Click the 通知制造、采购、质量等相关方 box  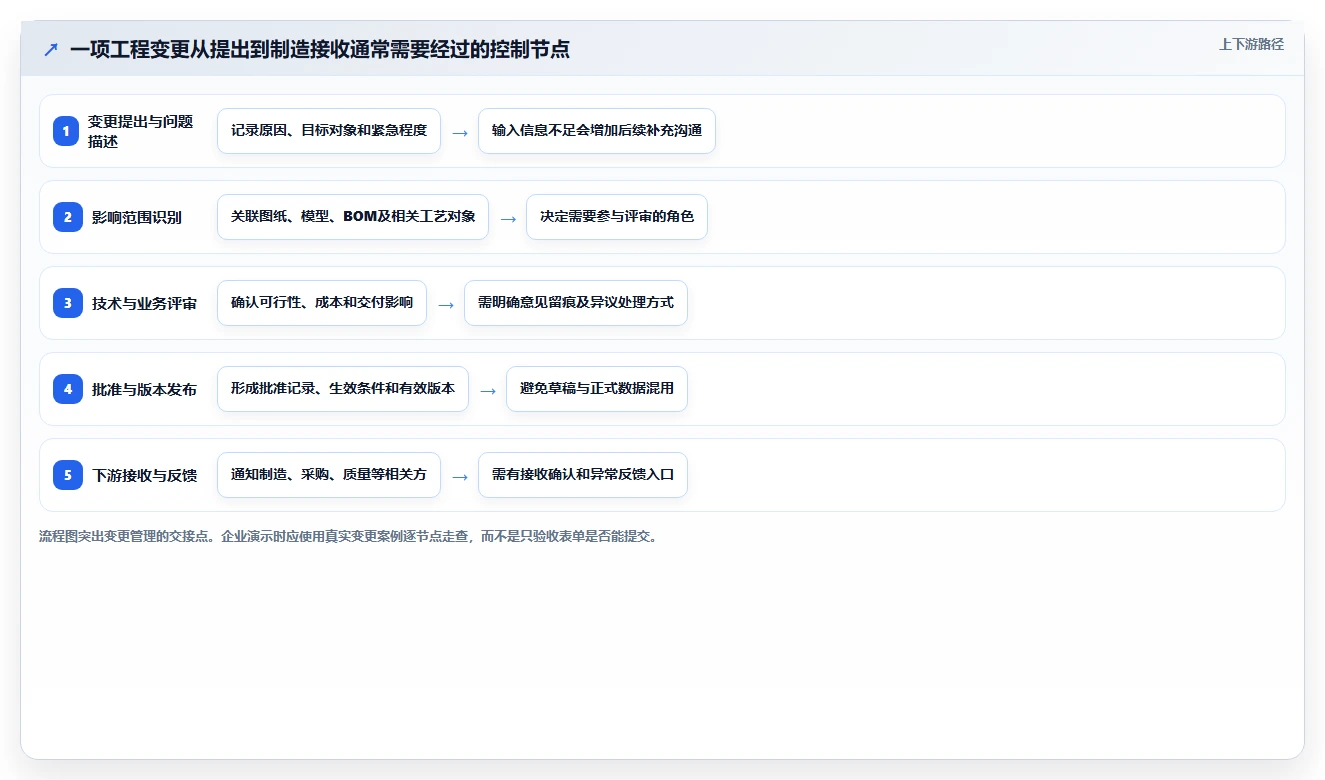pyautogui.click(x=329, y=475)
